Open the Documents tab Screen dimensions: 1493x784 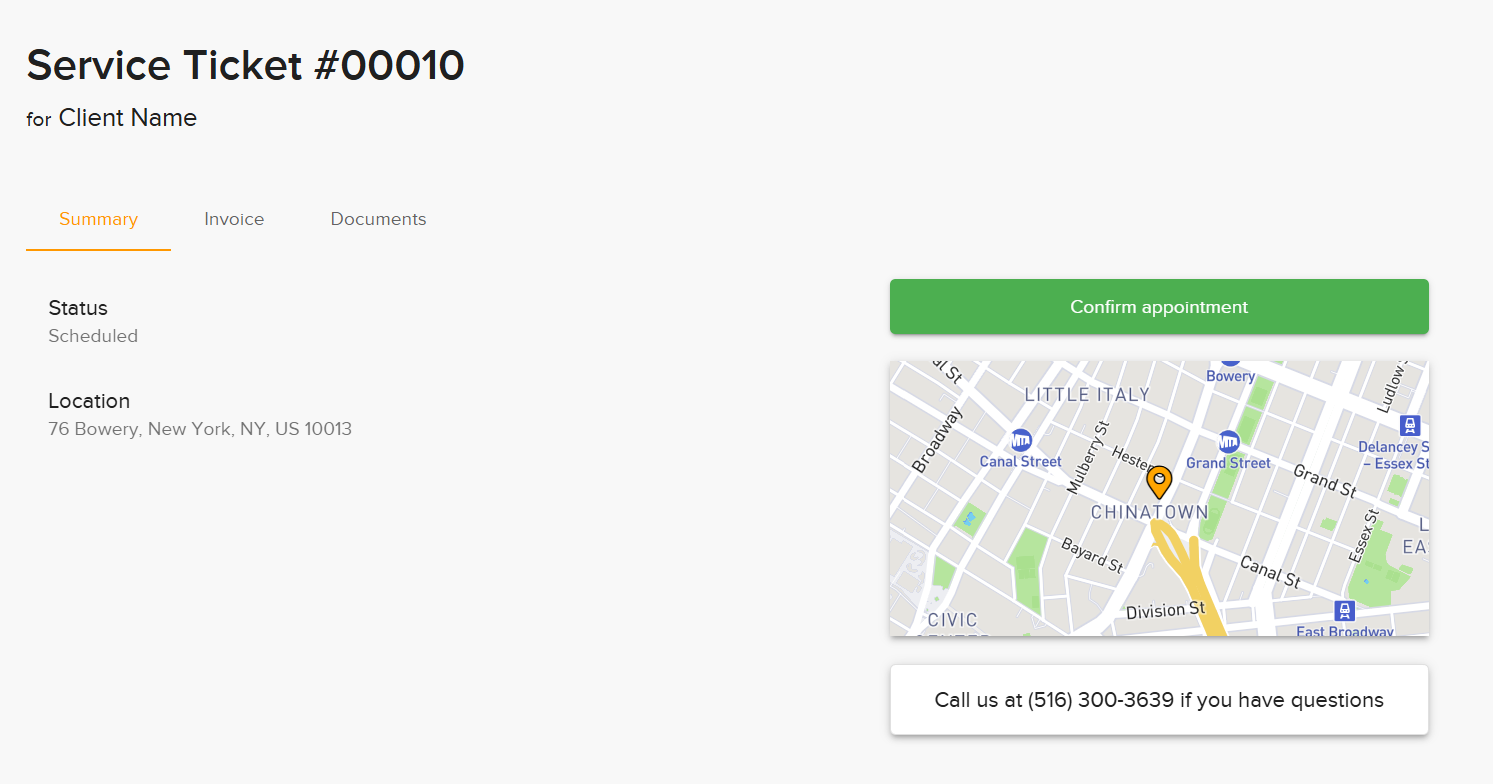[378, 219]
